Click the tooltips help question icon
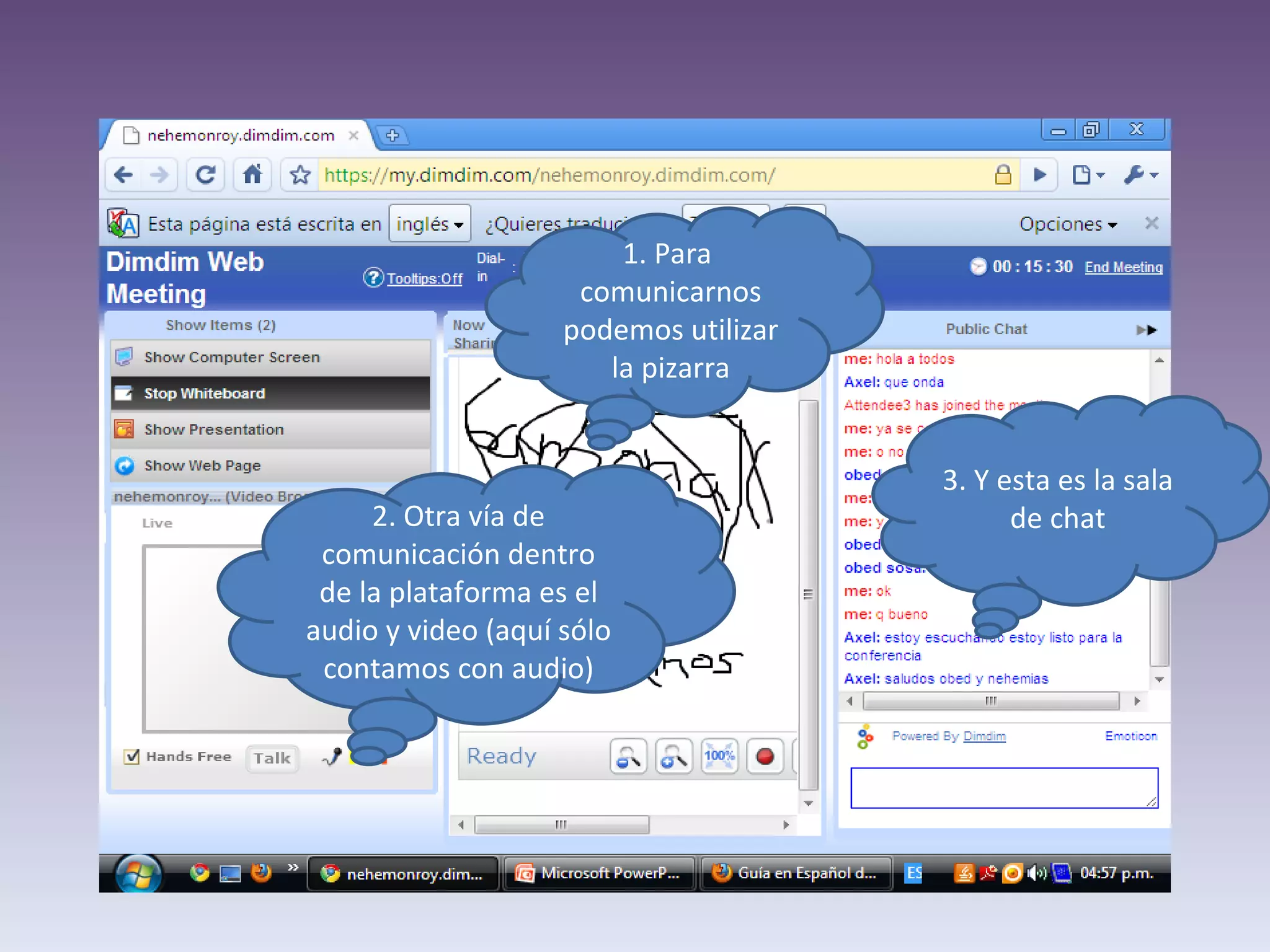The image size is (1270, 952). tap(373, 278)
